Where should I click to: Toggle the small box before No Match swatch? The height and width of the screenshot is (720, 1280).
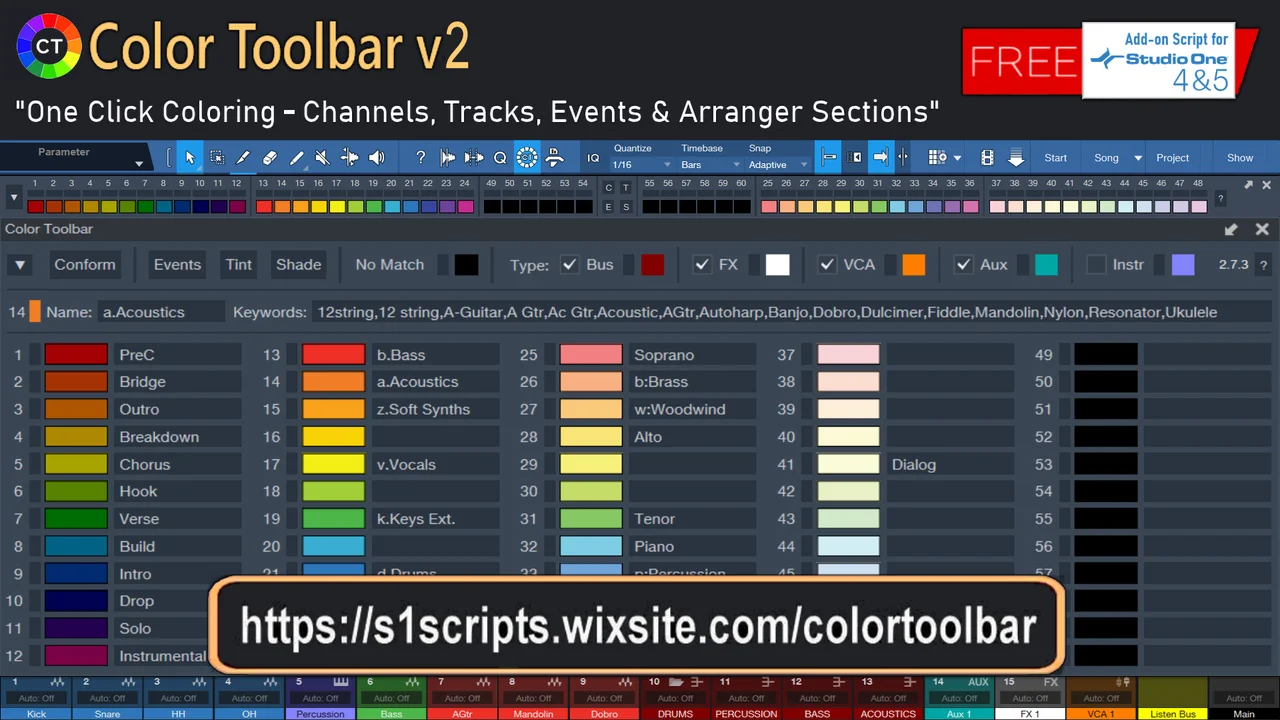[443, 265]
